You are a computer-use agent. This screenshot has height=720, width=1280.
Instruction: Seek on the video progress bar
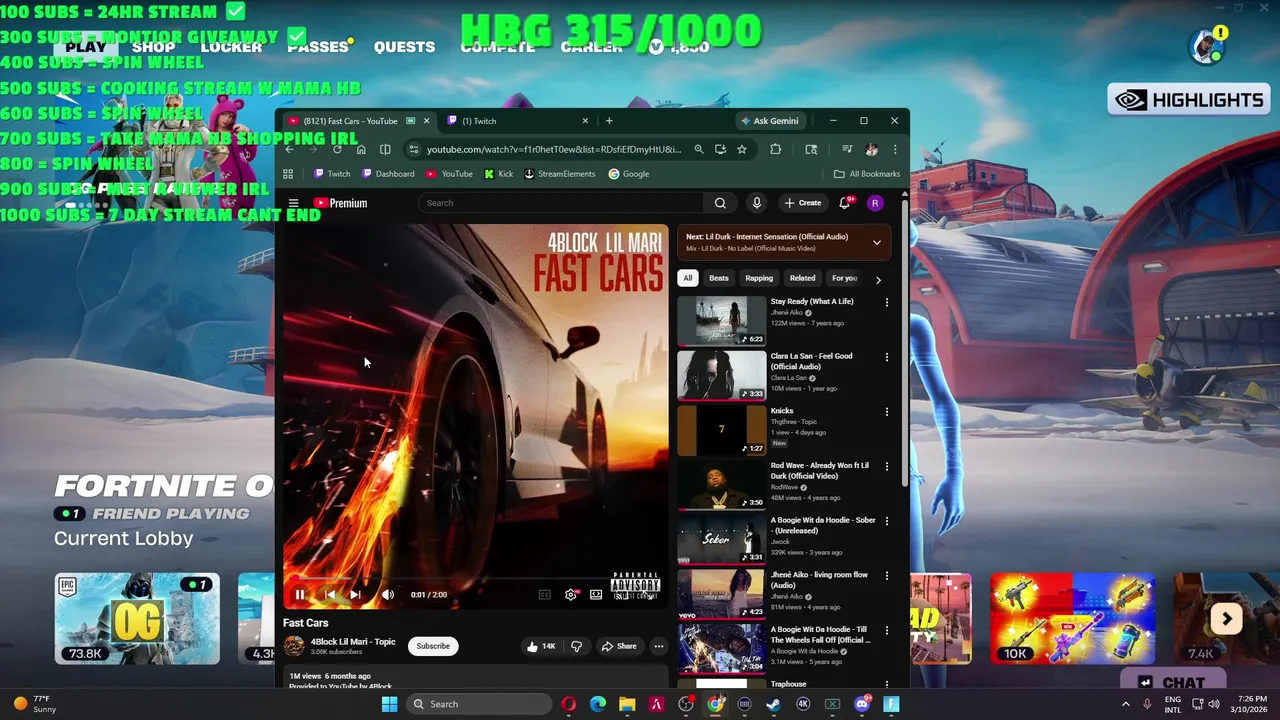tap(475, 578)
